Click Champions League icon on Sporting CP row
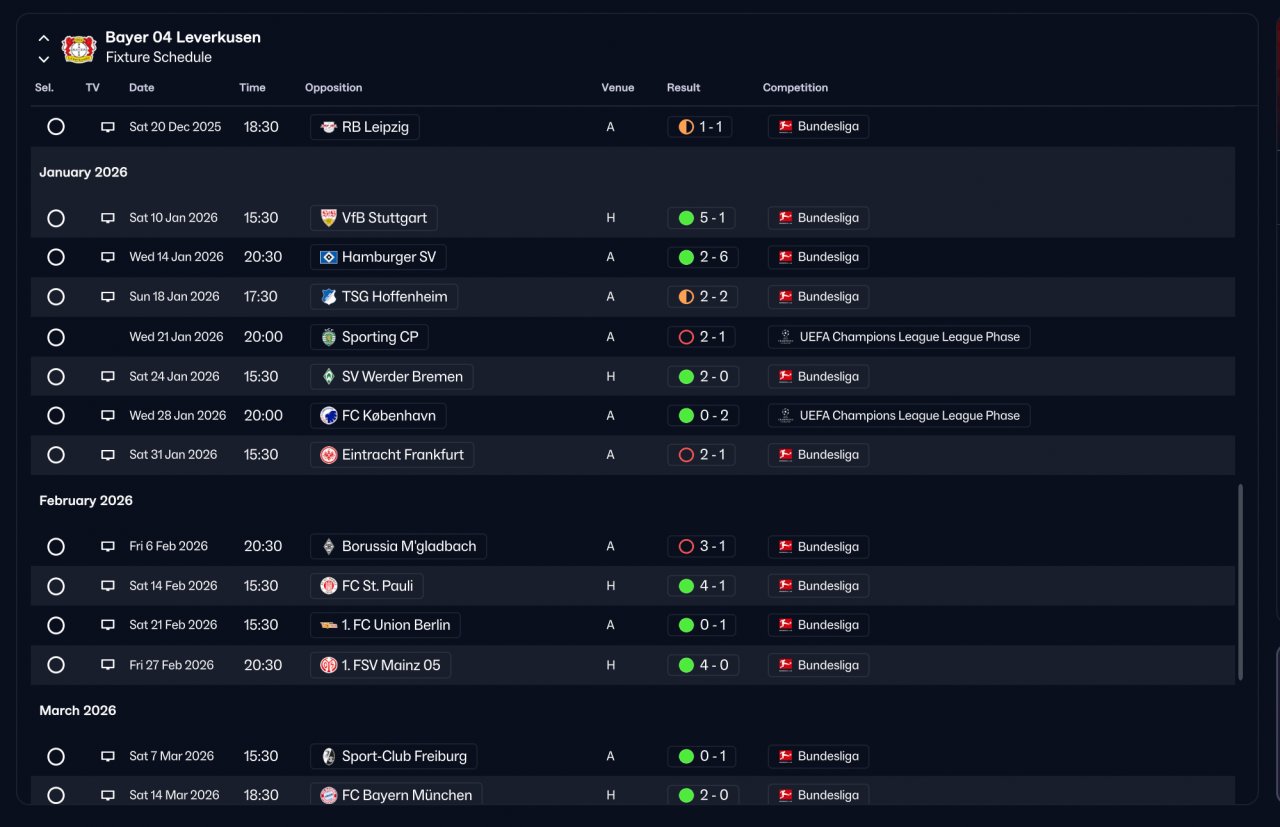 pyautogui.click(x=786, y=337)
